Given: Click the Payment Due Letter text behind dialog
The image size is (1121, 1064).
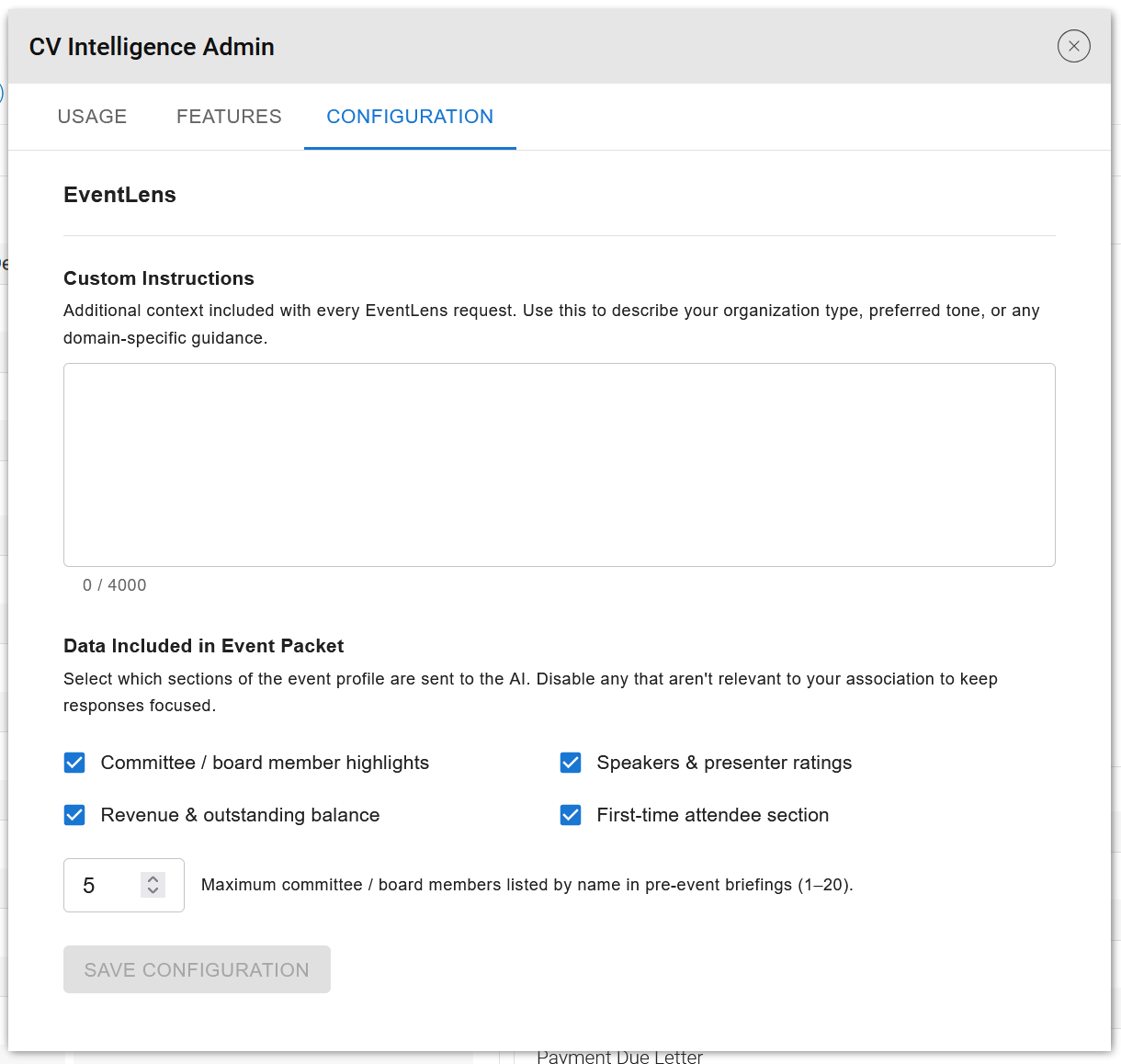Looking at the screenshot, I should [x=619, y=1058].
